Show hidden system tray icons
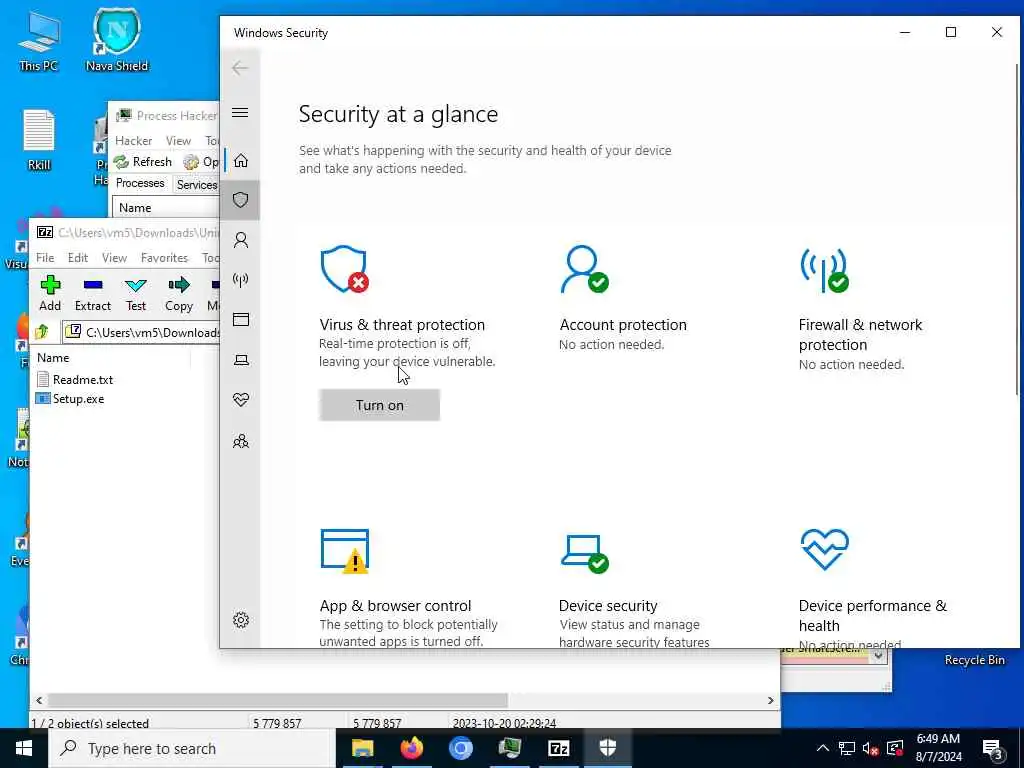The image size is (1024, 768). [x=823, y=748]
